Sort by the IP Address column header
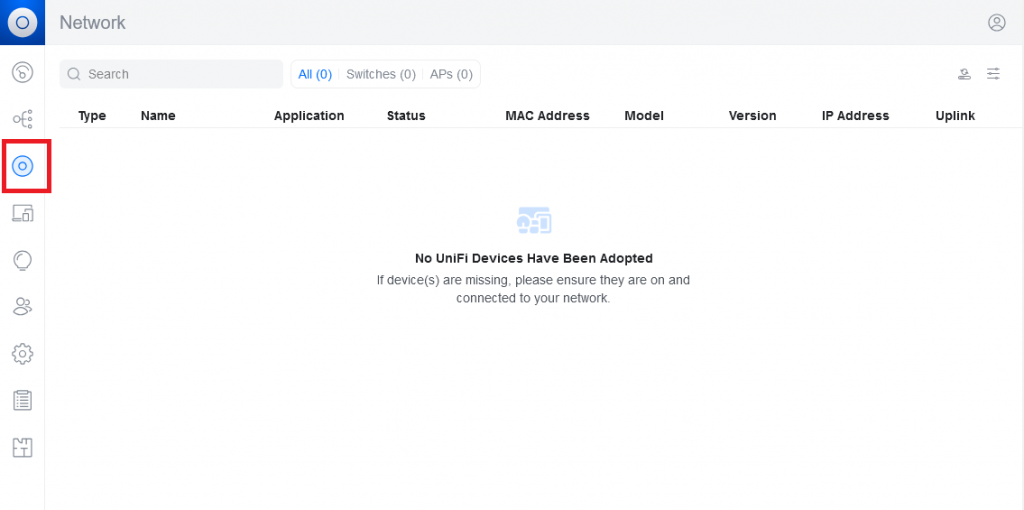 click(856, 116)
